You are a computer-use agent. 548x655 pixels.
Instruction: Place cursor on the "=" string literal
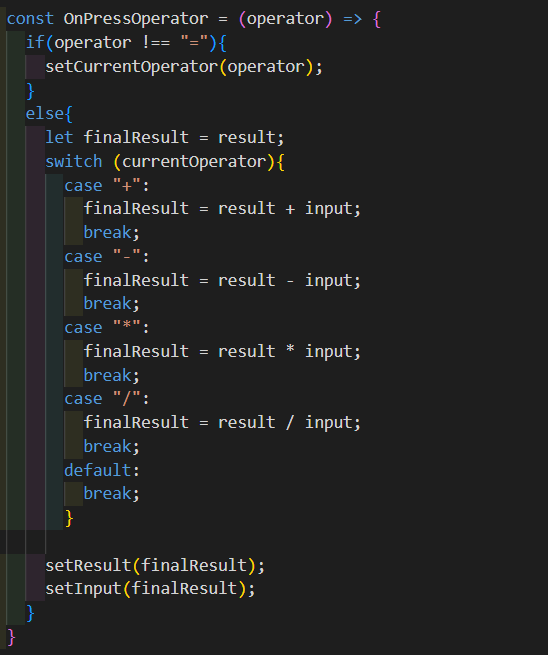click(x=194, y=43)
